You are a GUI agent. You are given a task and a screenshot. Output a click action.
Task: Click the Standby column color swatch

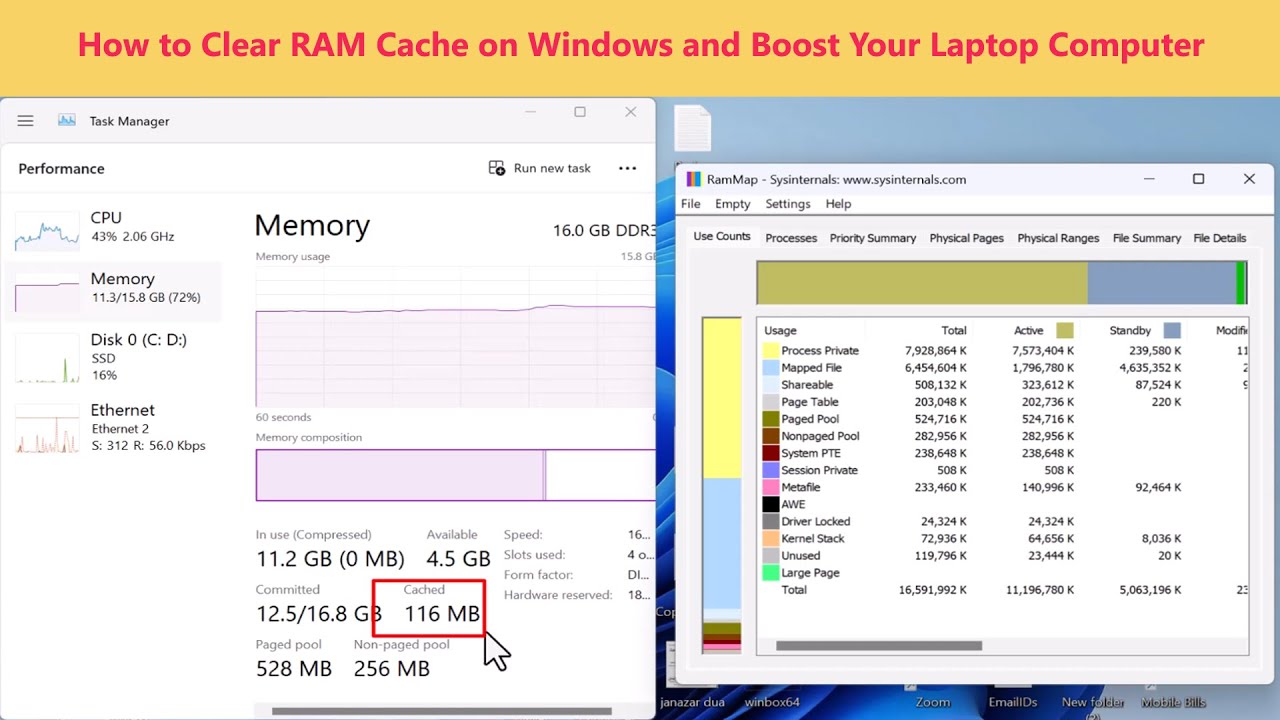tap(1172, 330)
